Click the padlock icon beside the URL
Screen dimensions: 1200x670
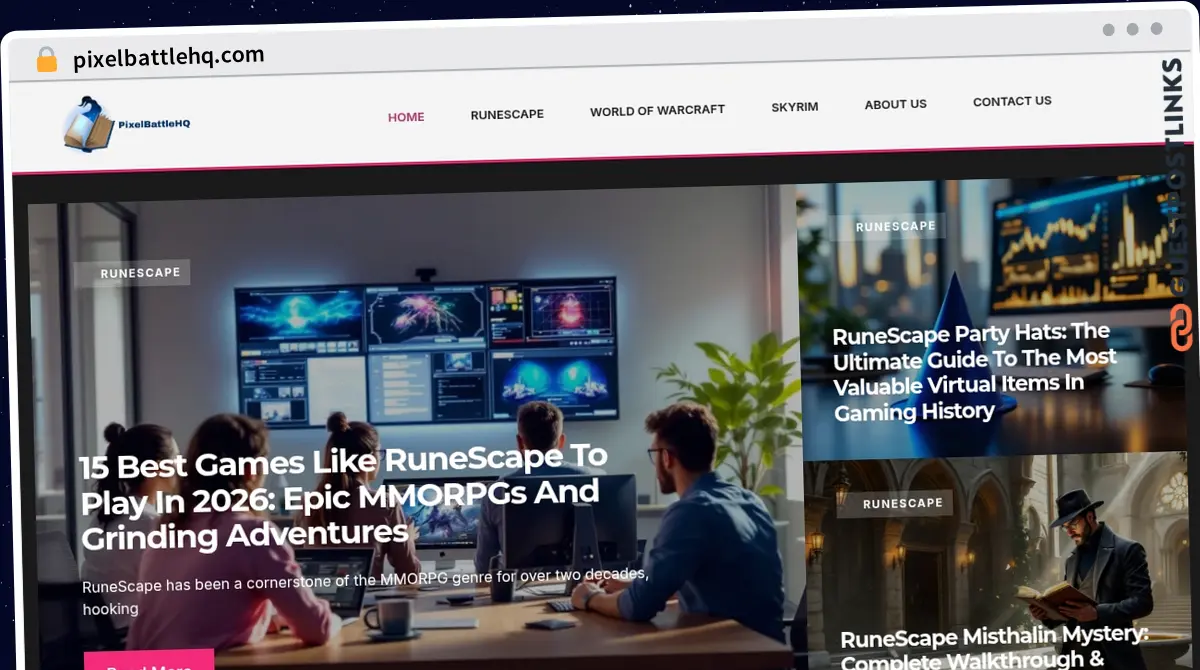(46, 60)
